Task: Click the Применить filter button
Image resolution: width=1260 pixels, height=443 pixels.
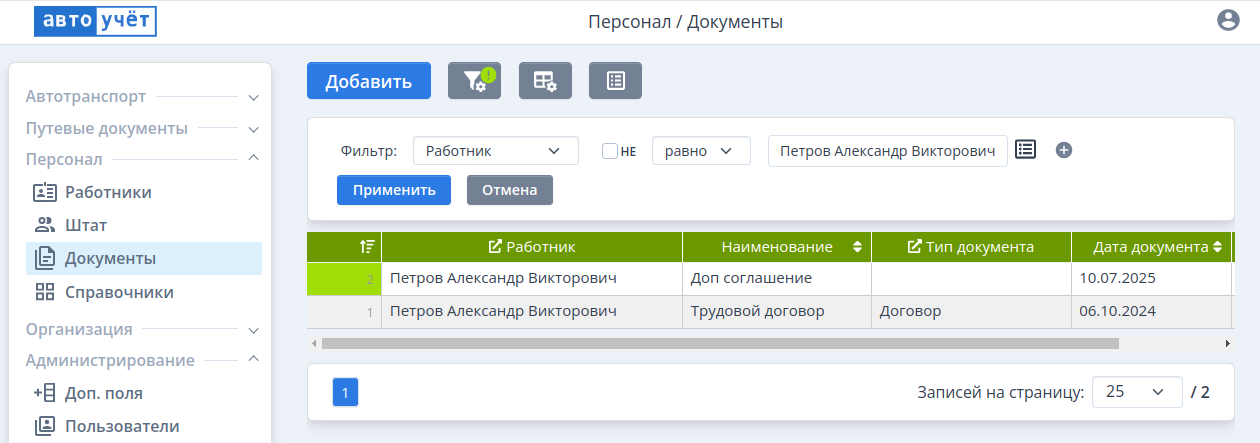Action: [394, 190]
